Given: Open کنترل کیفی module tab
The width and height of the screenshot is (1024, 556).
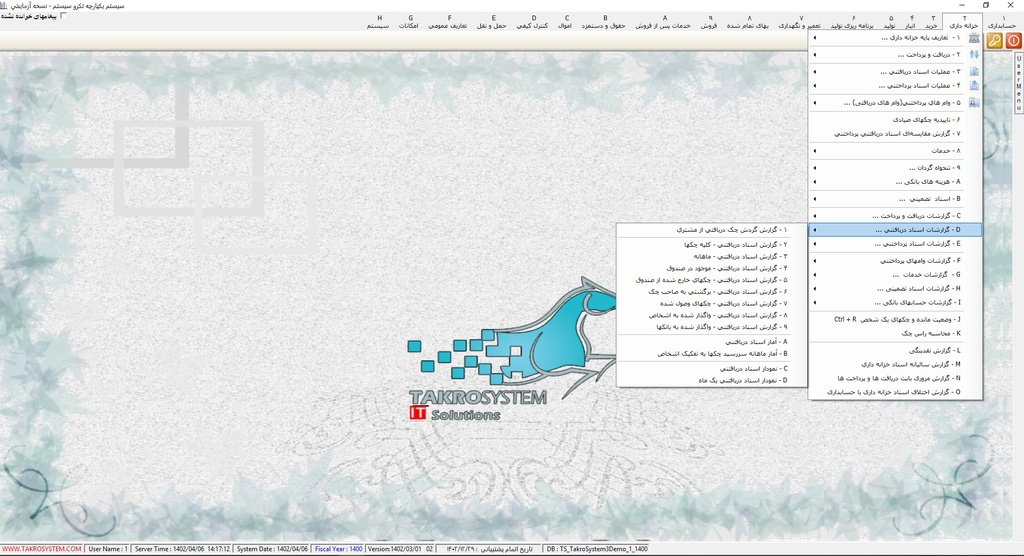Looking at the screenshot, I should 532,22.
